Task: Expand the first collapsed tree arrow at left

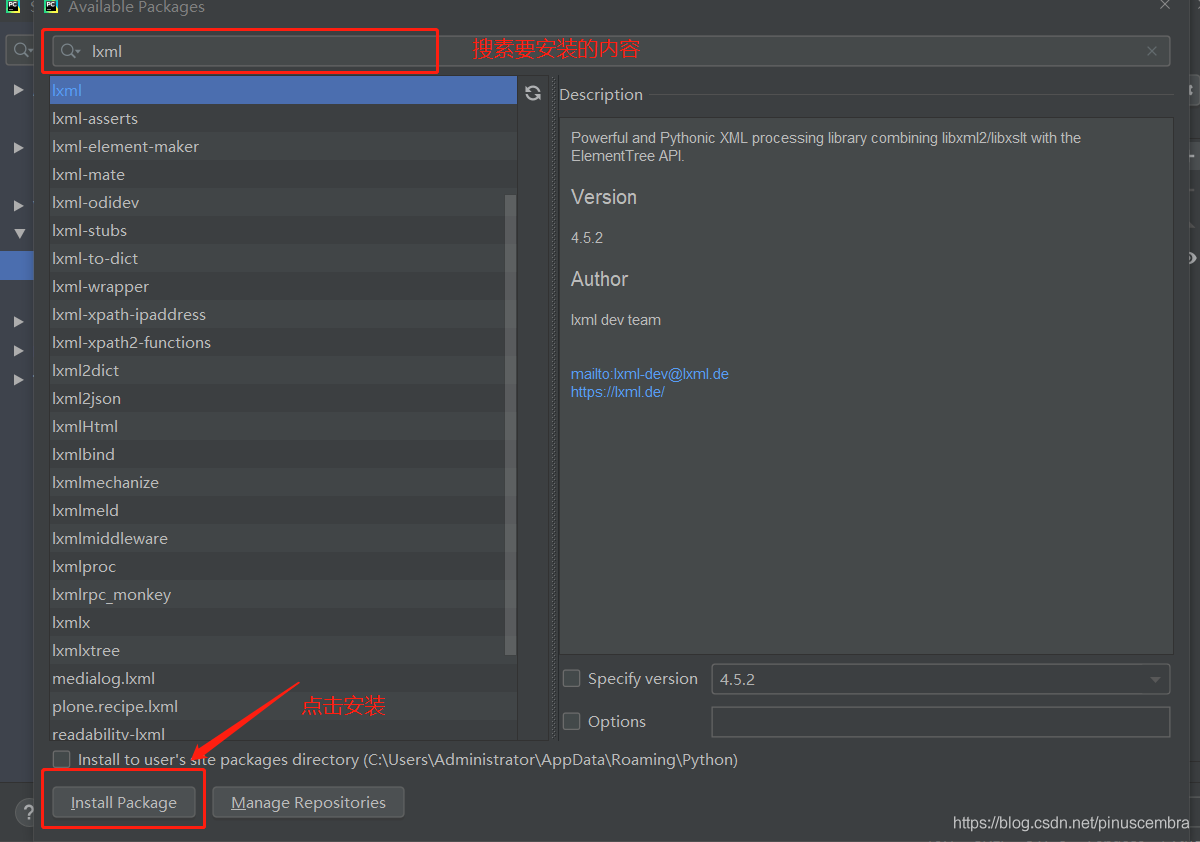Action: coord(19,90)
